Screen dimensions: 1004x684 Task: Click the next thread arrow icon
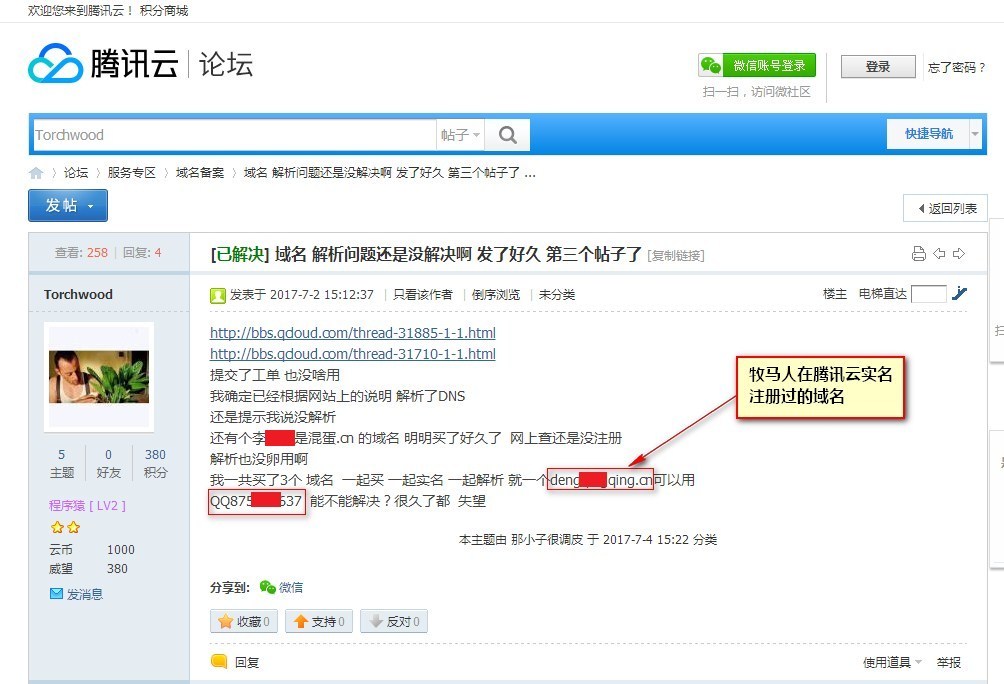959,254
